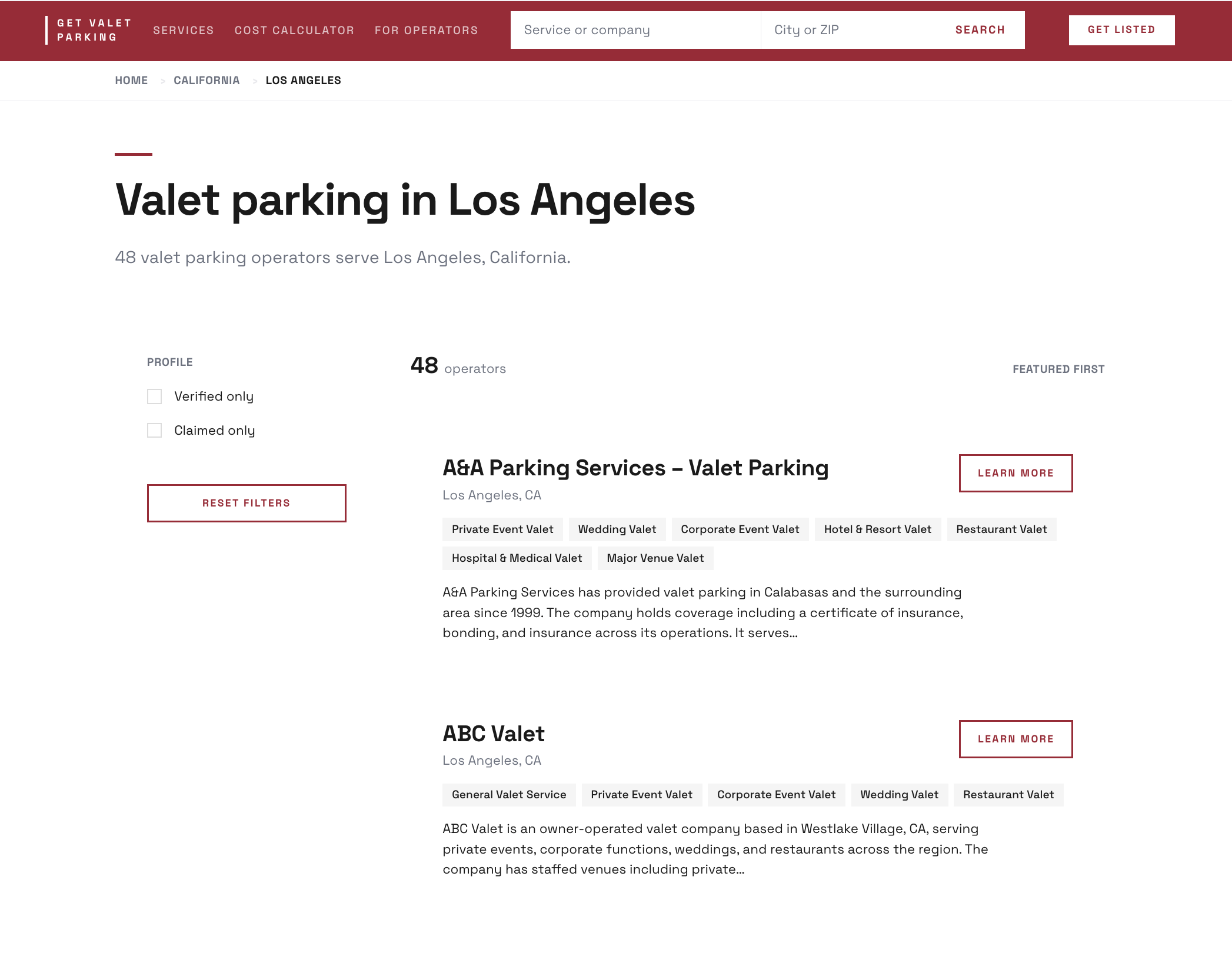Select the General Valet Service tag
Viewport: 1232px width, 953px height.
click(509, 795)
